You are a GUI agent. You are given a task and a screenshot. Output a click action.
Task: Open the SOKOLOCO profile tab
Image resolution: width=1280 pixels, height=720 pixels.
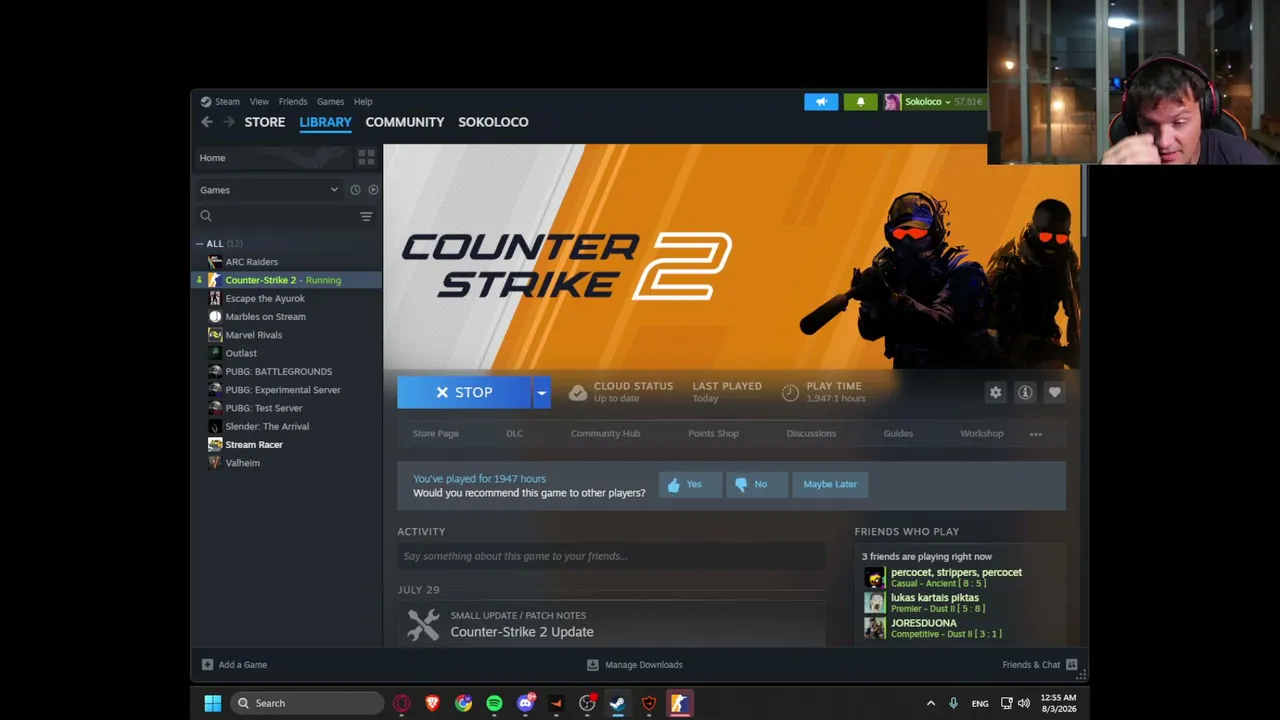pyautogui.click(x=493, y=122)
